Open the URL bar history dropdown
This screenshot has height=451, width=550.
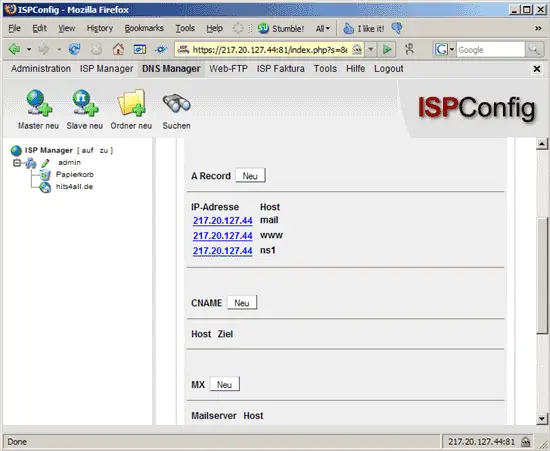370,49
